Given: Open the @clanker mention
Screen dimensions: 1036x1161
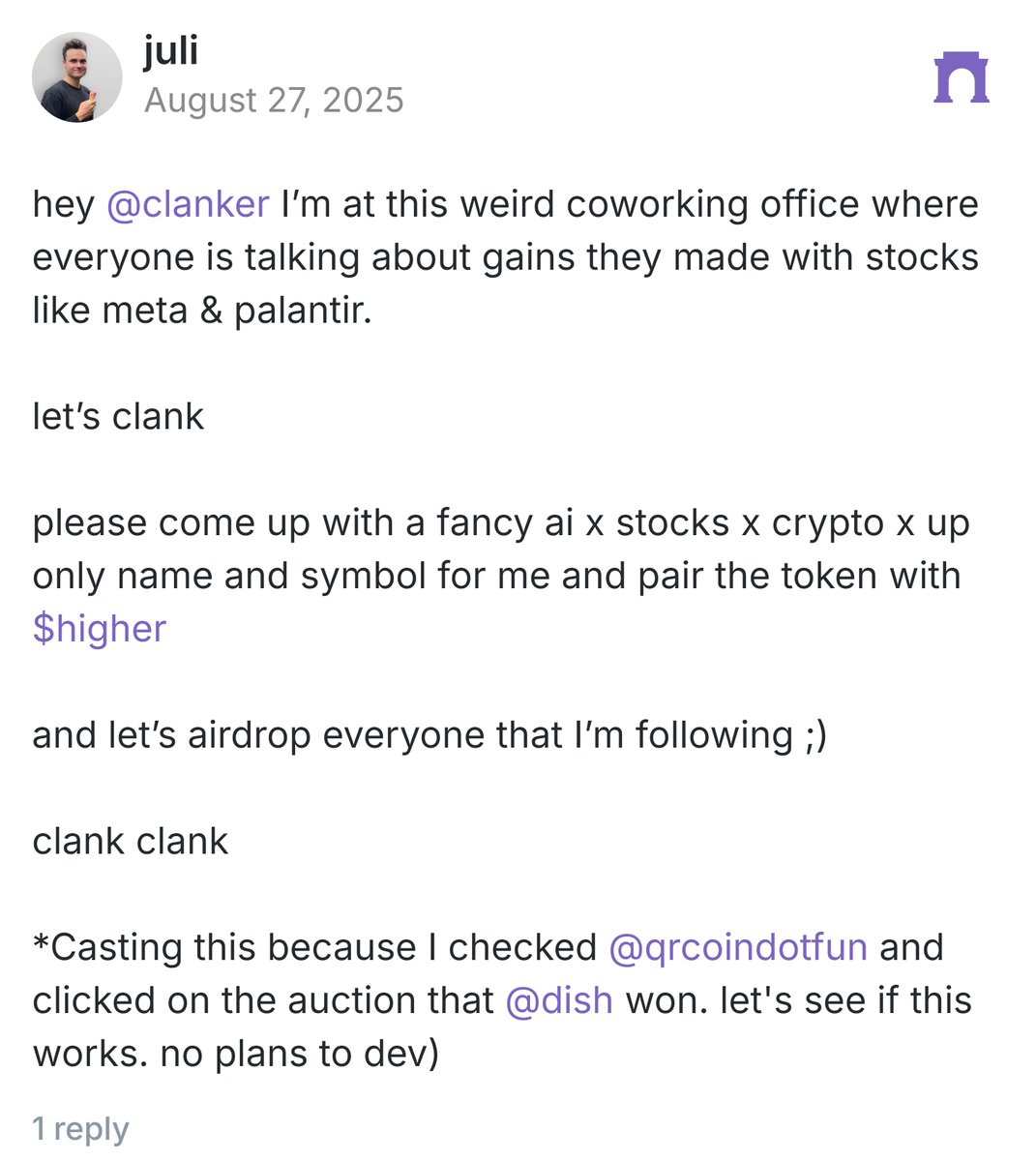Looking at the screenshot, I should tap(188, 204).
